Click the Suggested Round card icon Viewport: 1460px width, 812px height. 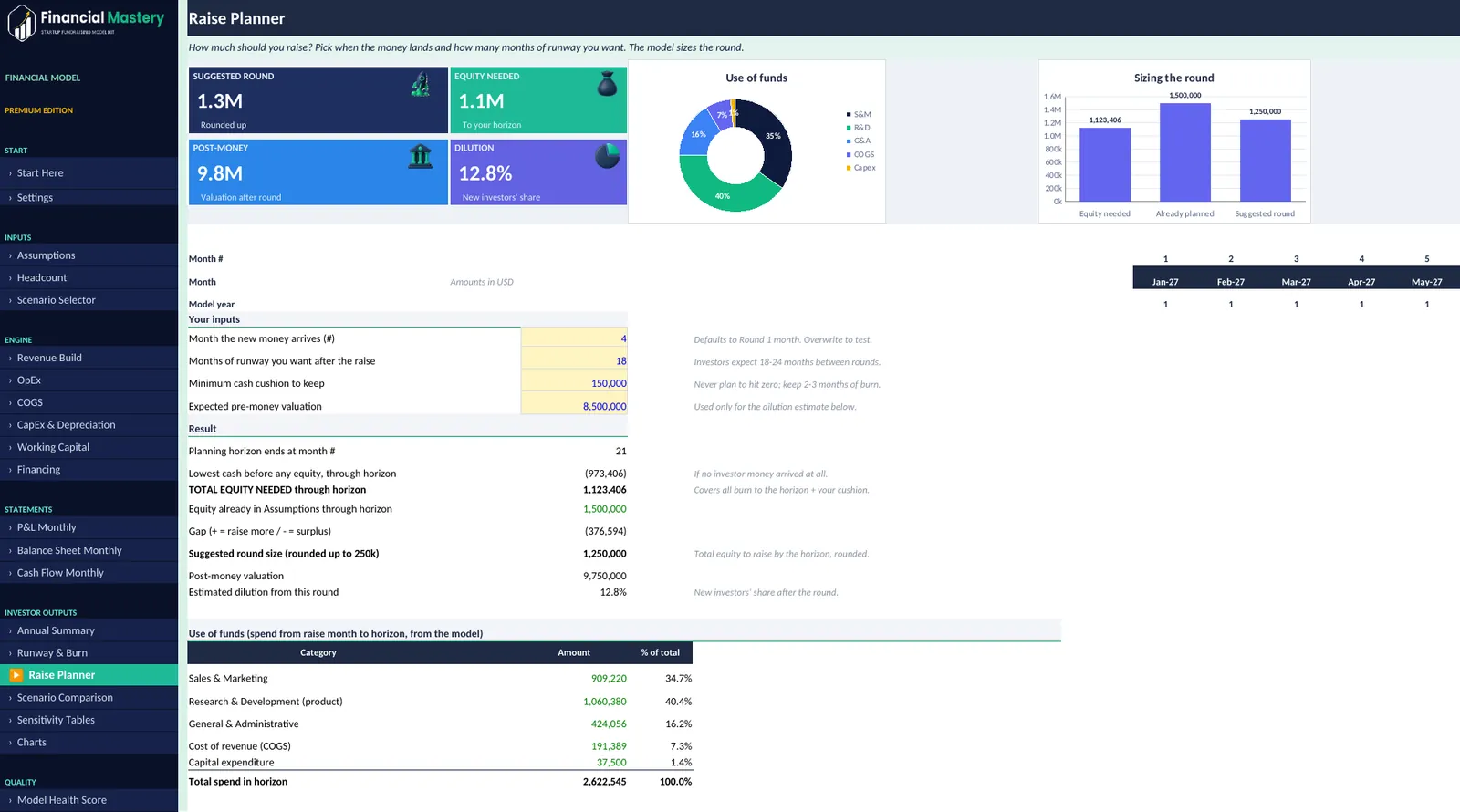(x=421, y=85)
